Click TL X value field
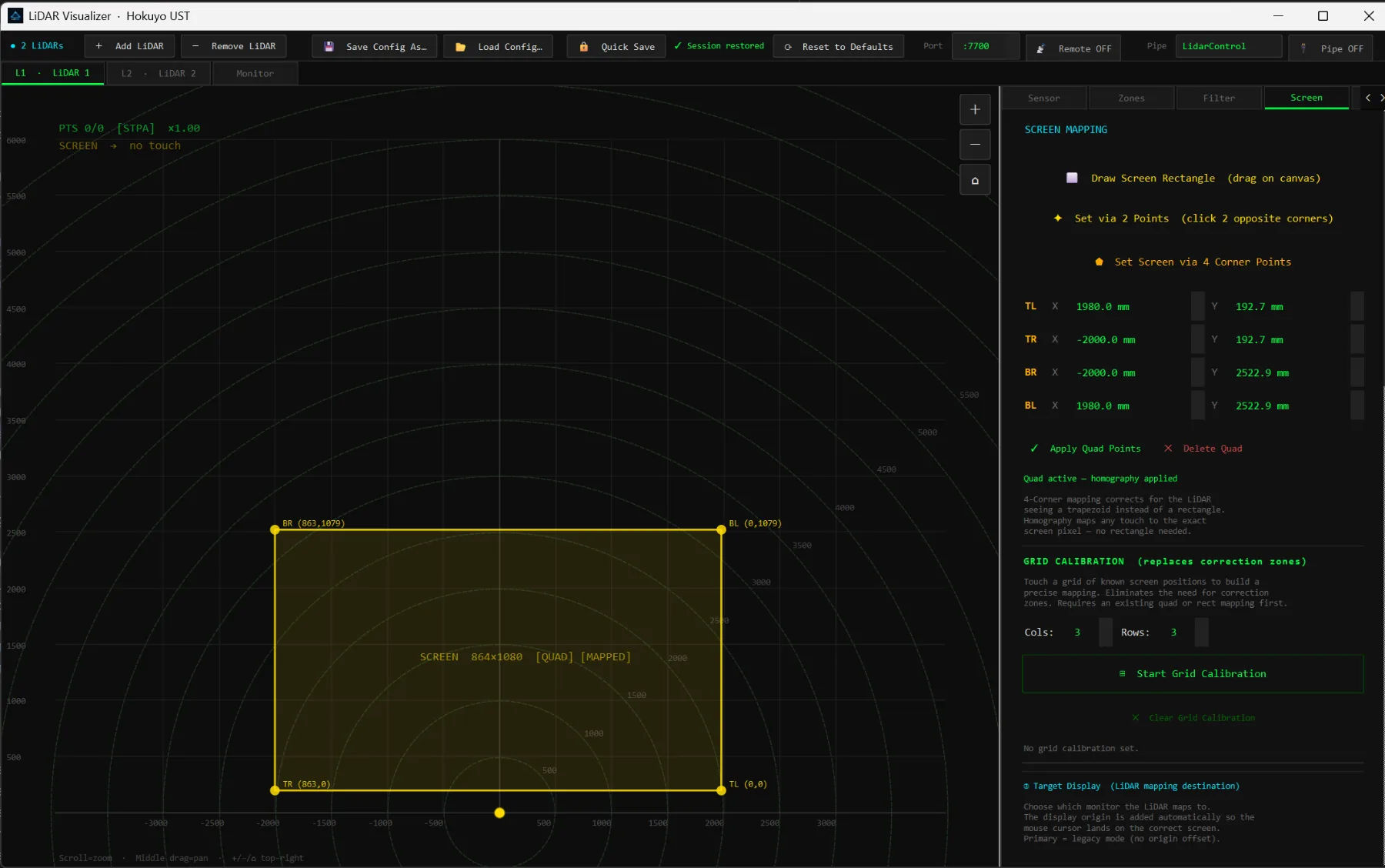Image resolution: width=1385 pixels, height=868 pixels. (1131, 306)
